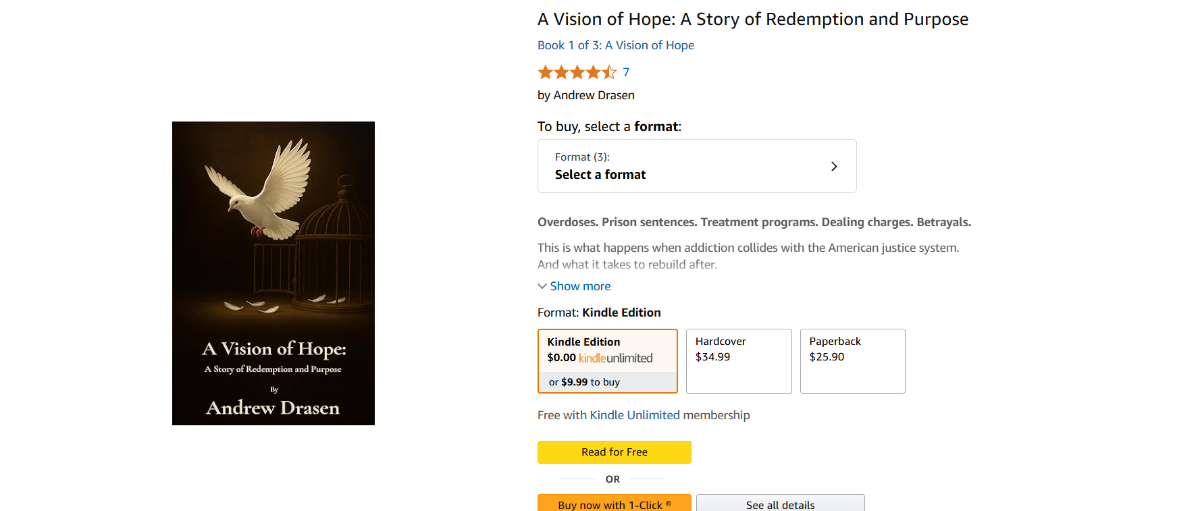Open the 7 ratings count link
1200x511 pixels.
(x=626, y=72)
